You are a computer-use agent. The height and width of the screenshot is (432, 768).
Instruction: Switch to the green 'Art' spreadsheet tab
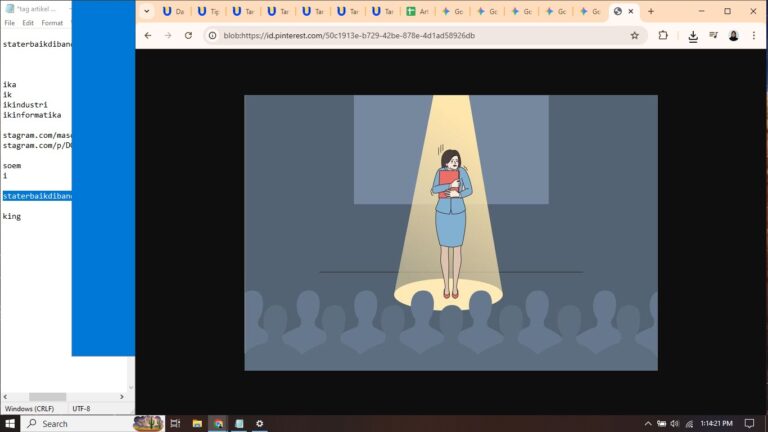(417, 11)
